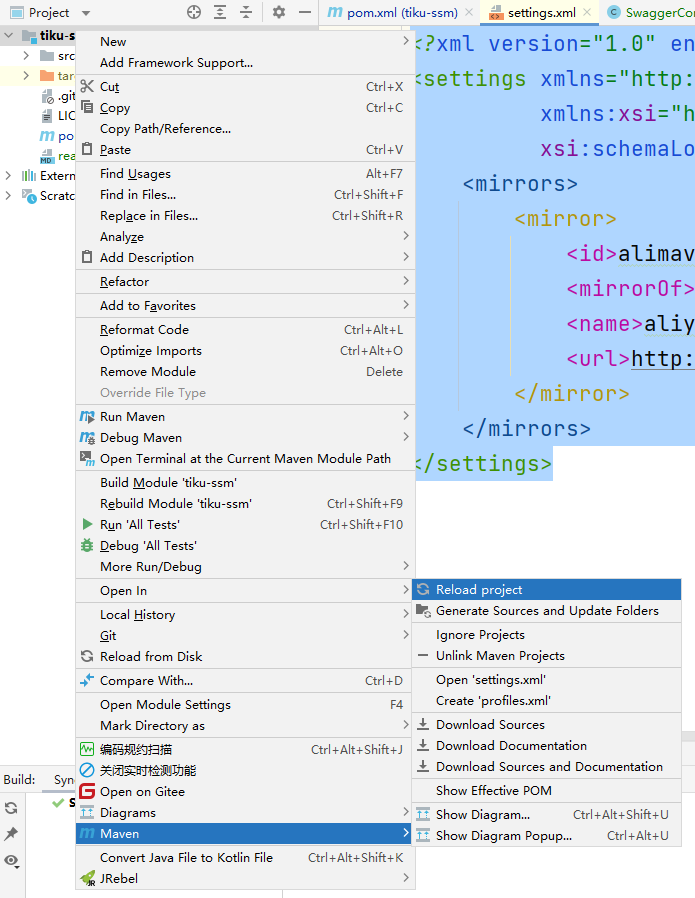
Task: Collapse the tiku-ssm root tree node
Action: 9,36
